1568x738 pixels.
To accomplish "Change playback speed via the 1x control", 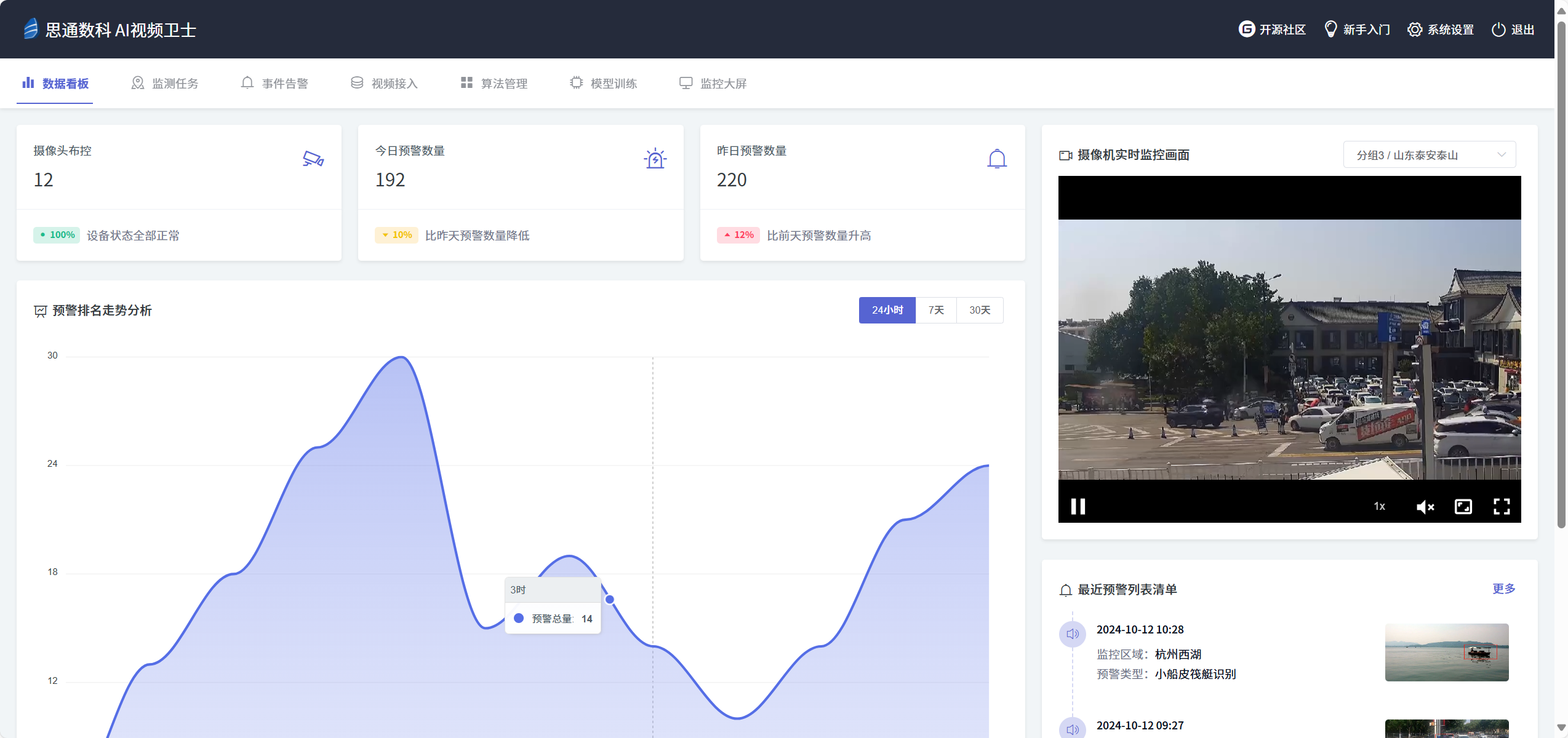I will pos(1379,506).
